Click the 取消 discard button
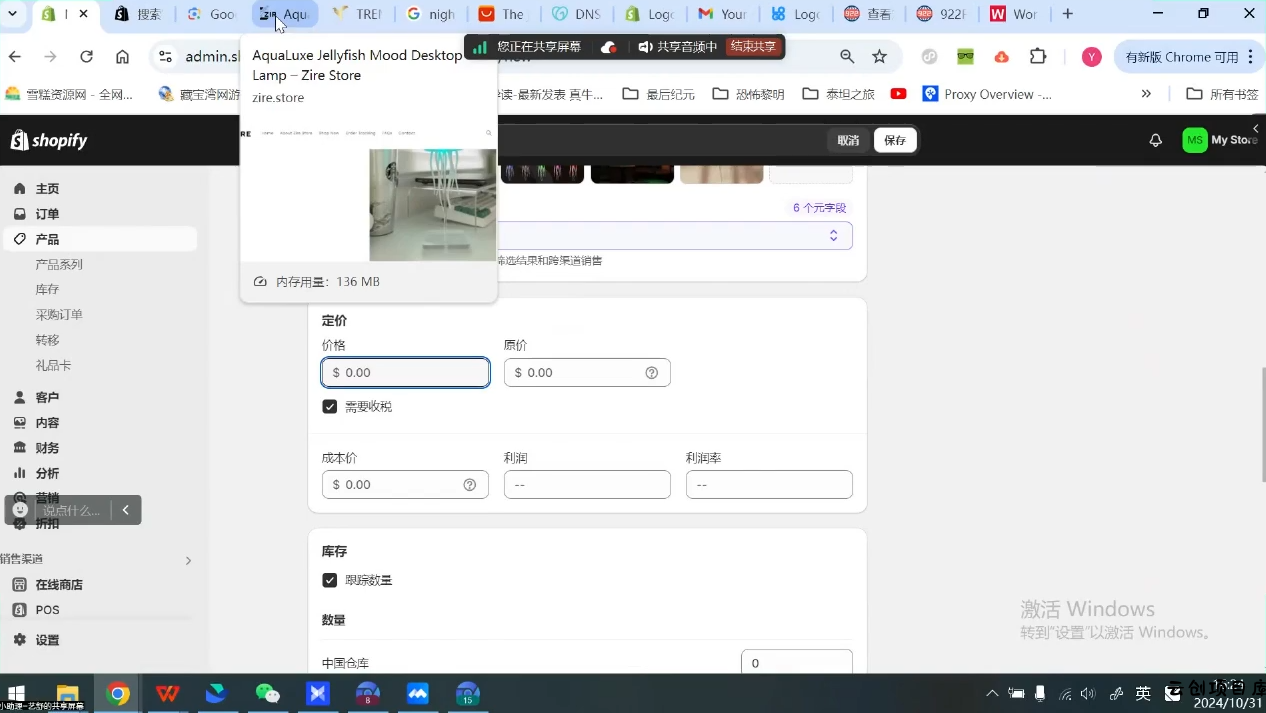 [848, 141]
